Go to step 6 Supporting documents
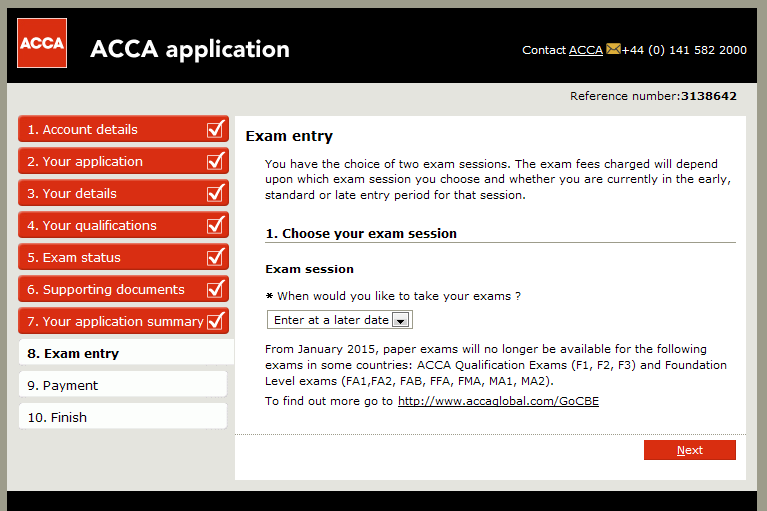 [123, 289]
